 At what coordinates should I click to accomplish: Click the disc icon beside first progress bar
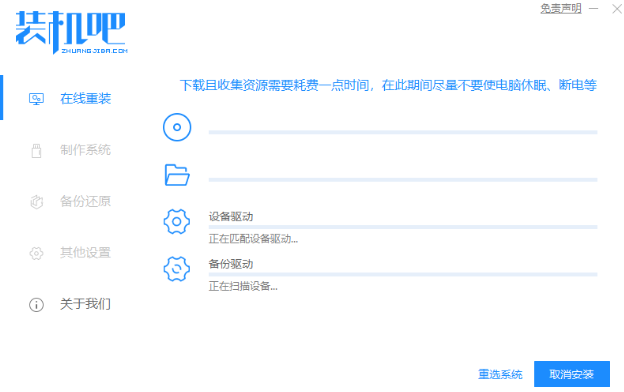tap(177, 127)
